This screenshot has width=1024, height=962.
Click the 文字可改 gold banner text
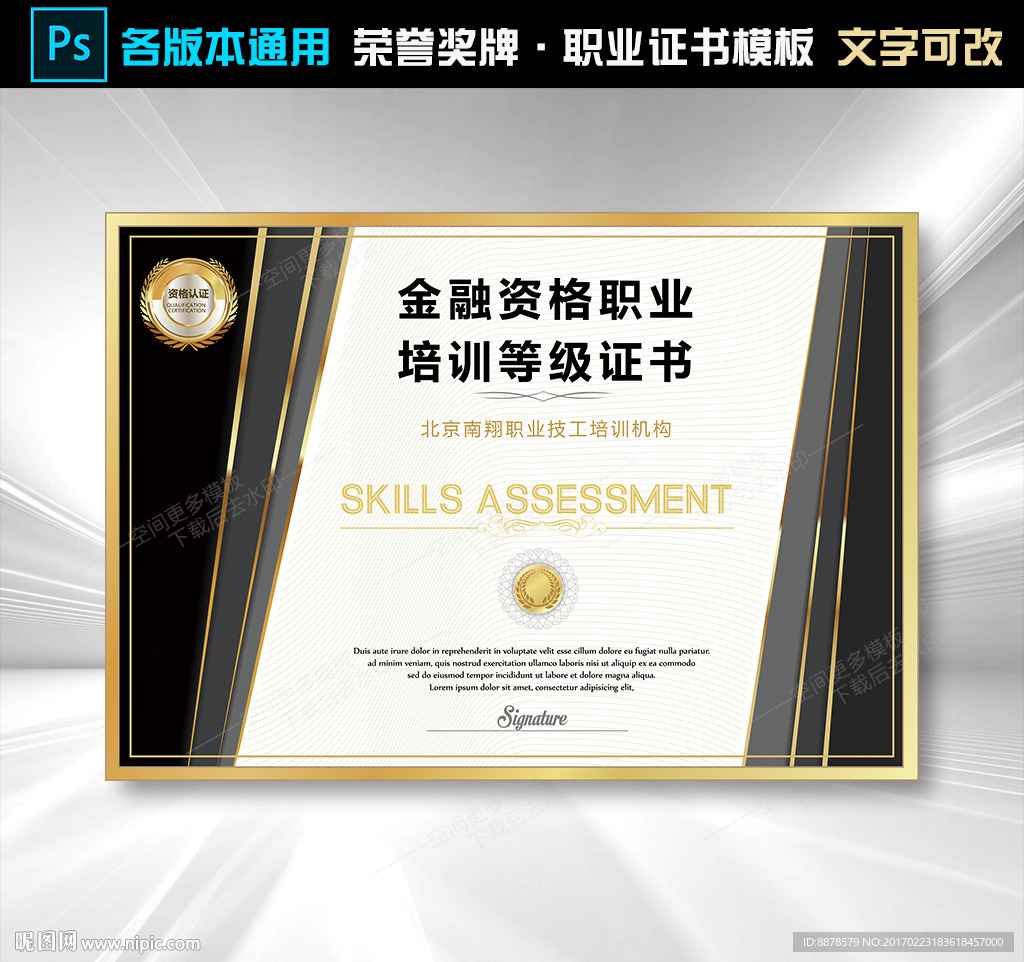(x=920, y=47)
